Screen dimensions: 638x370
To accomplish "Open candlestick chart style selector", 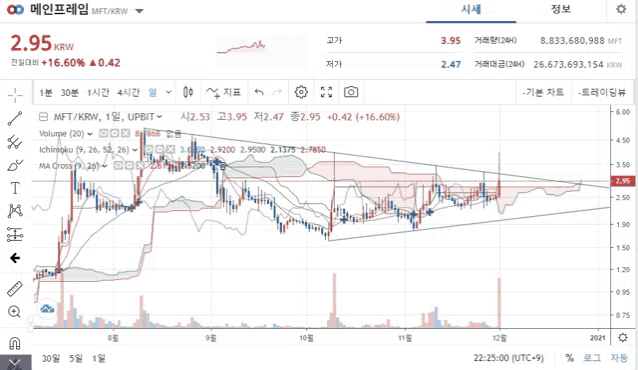I will pos(188,92).
